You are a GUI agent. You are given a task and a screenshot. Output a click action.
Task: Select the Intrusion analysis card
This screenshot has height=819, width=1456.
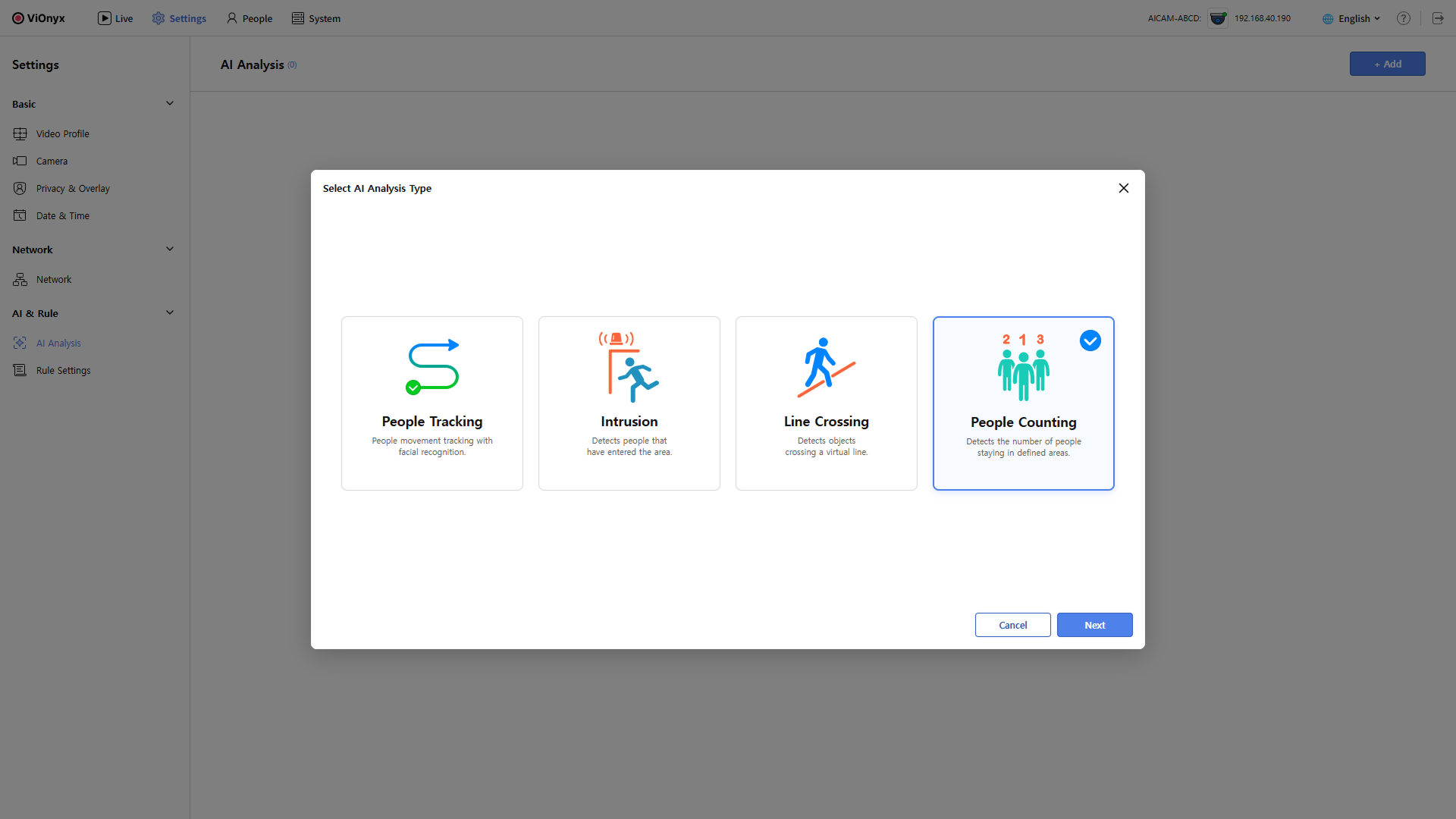[x=629, y=403]
